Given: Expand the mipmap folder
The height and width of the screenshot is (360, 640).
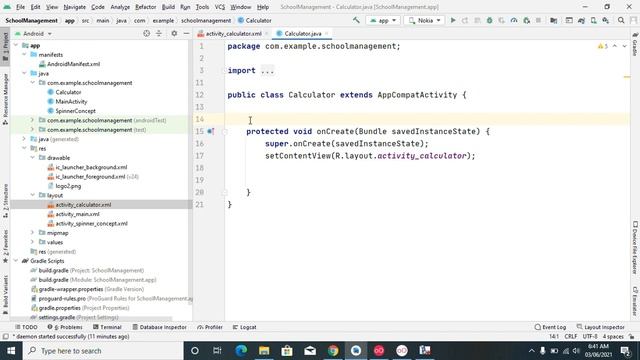Looking at the screenshot, I should click(x=32, y=233).
